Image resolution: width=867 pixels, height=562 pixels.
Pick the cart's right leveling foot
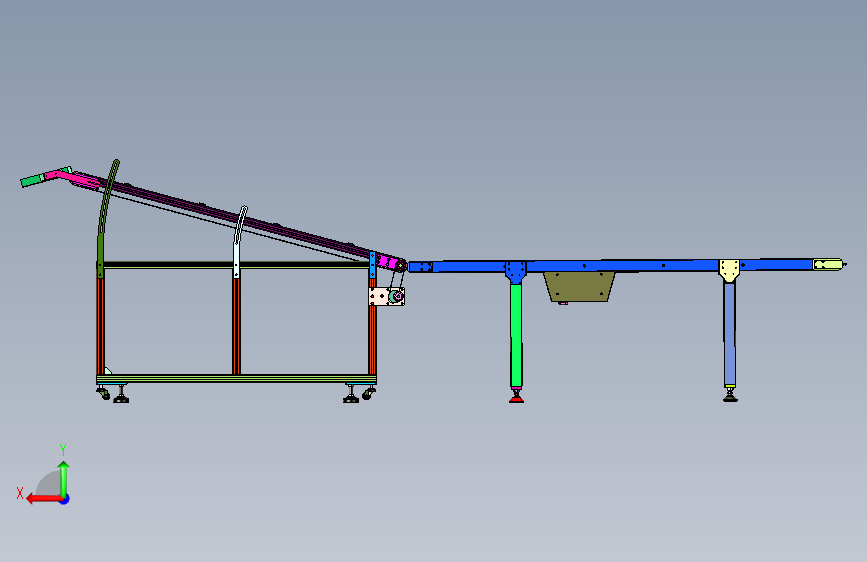351,395
